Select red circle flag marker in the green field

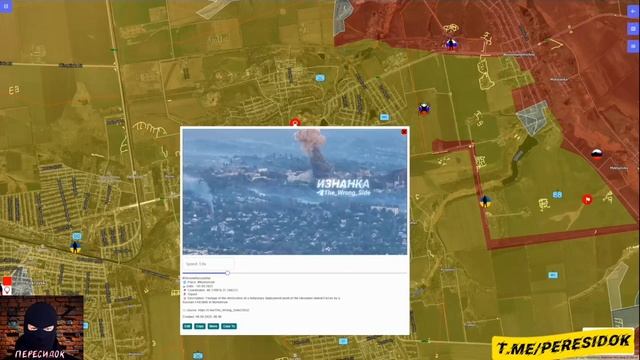pos(587,200)
